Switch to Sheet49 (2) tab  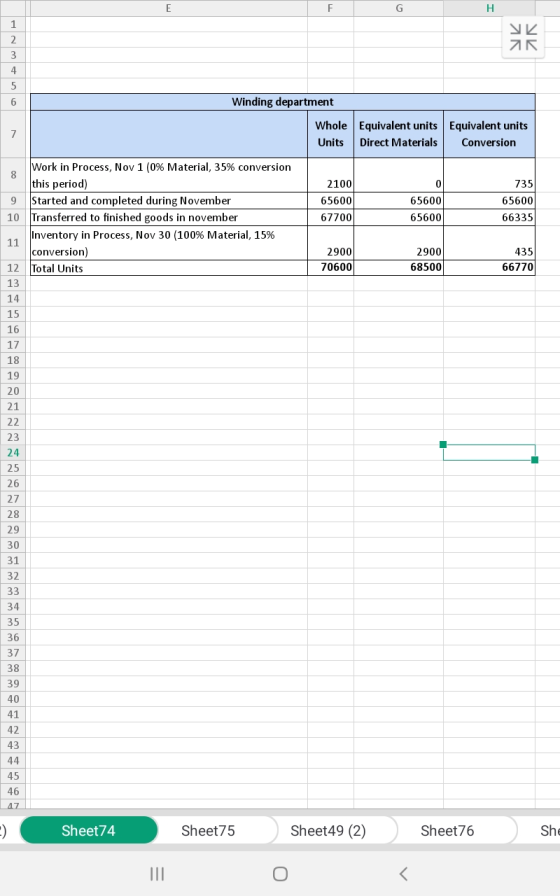tap(328, 830)
